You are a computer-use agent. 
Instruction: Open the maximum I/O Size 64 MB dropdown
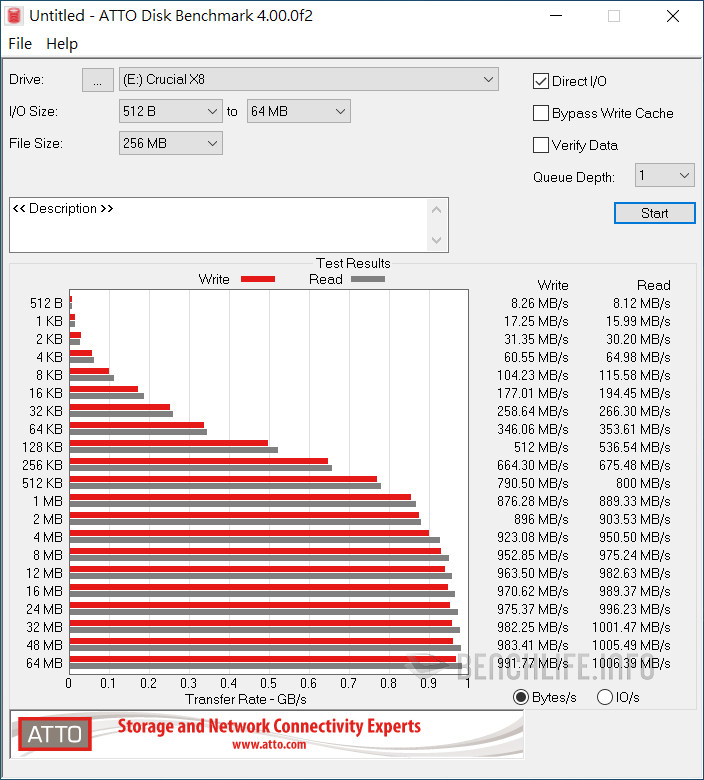[298, 111]
